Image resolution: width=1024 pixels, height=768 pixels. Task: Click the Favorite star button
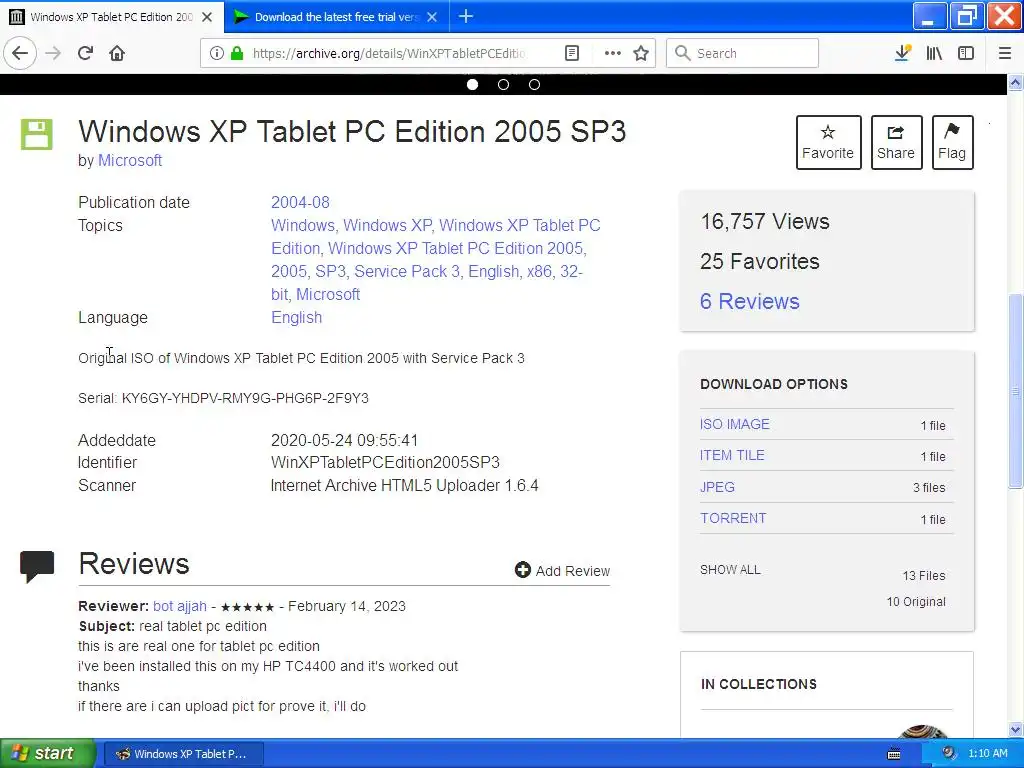point(828,142)
